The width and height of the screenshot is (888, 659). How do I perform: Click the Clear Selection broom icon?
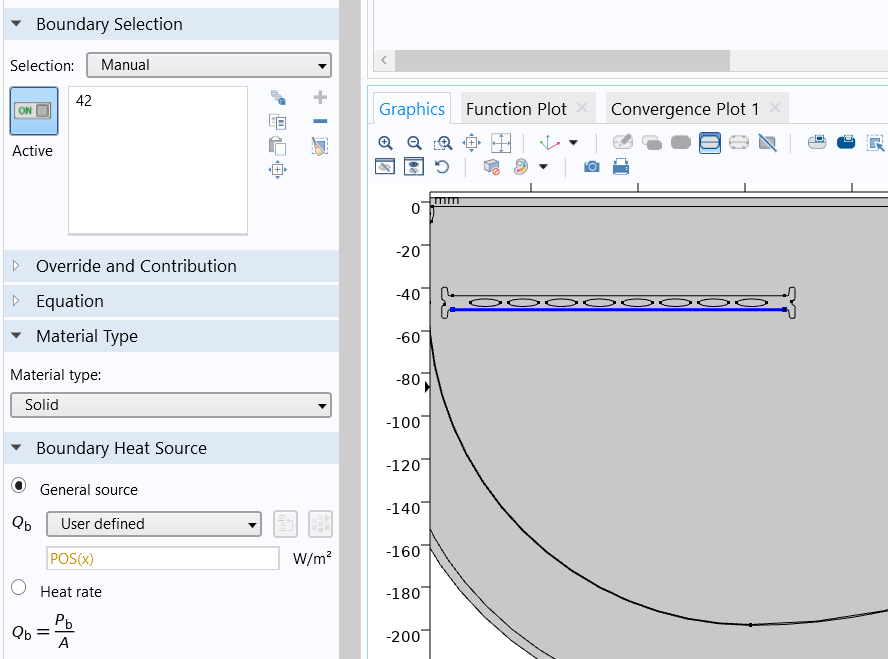point(320,146)
